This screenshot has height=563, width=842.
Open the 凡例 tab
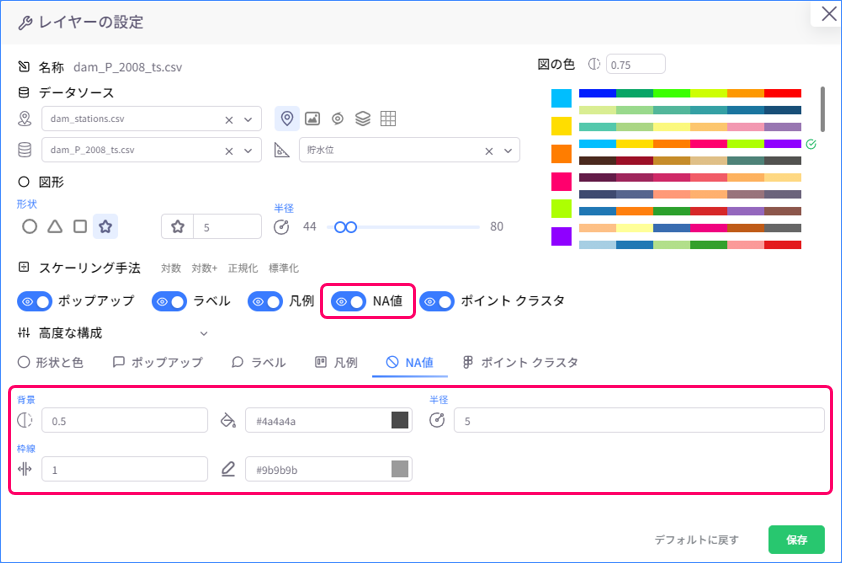tap(336, 363)
